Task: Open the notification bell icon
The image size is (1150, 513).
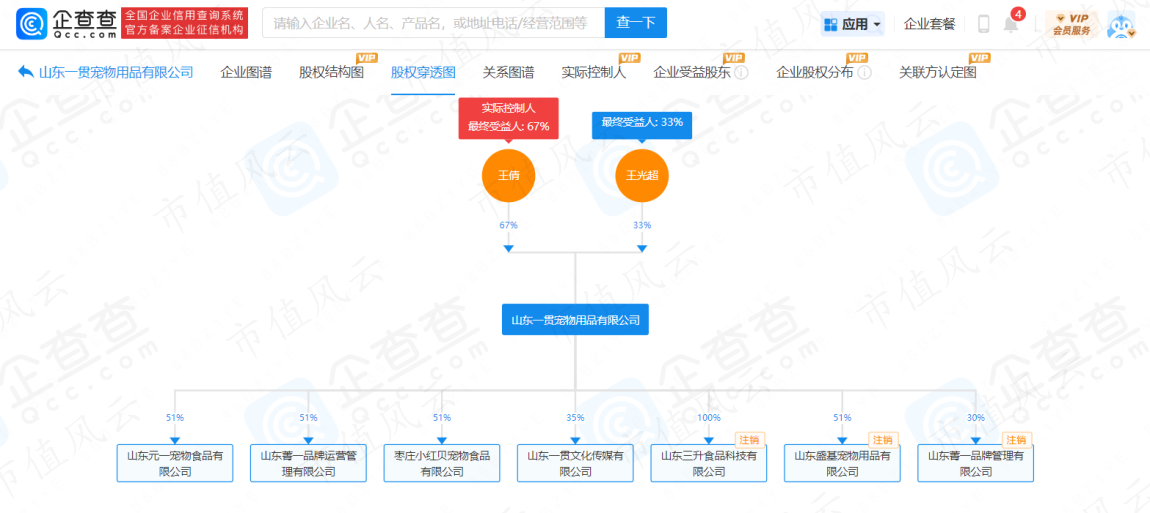Action: pos(1011,24)
